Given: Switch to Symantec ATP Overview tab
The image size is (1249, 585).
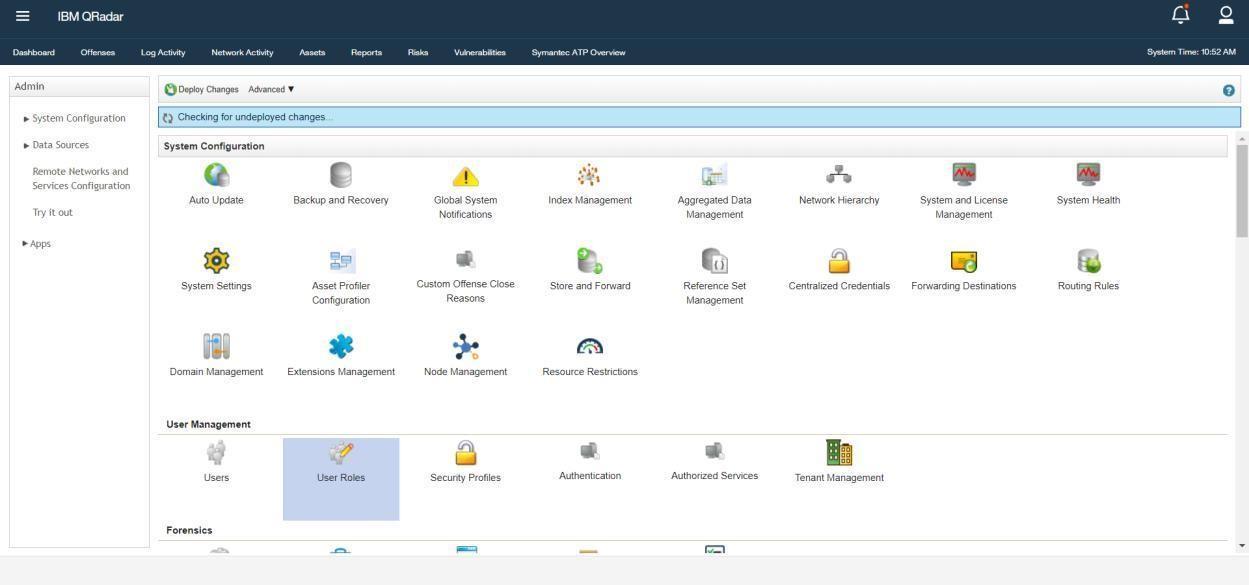Looking at the screenshot, I should [578, 52].
